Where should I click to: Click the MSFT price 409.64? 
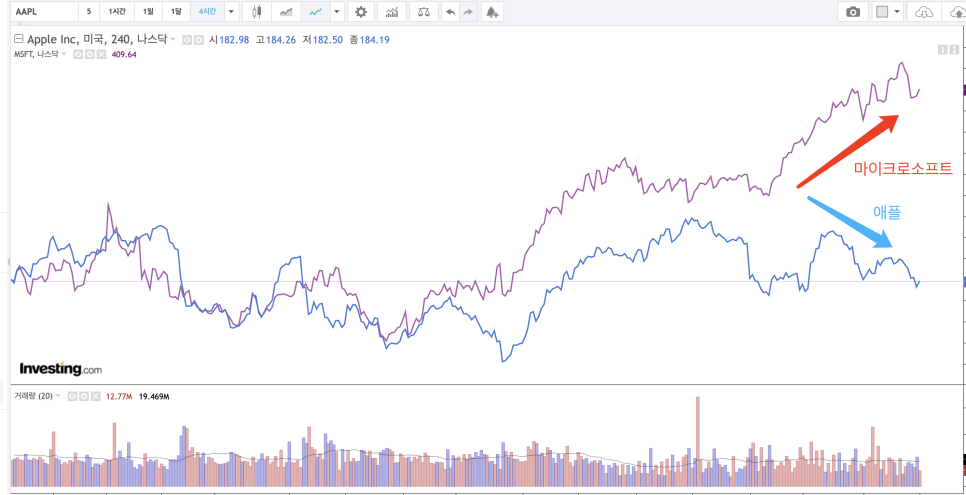[123, 54]
